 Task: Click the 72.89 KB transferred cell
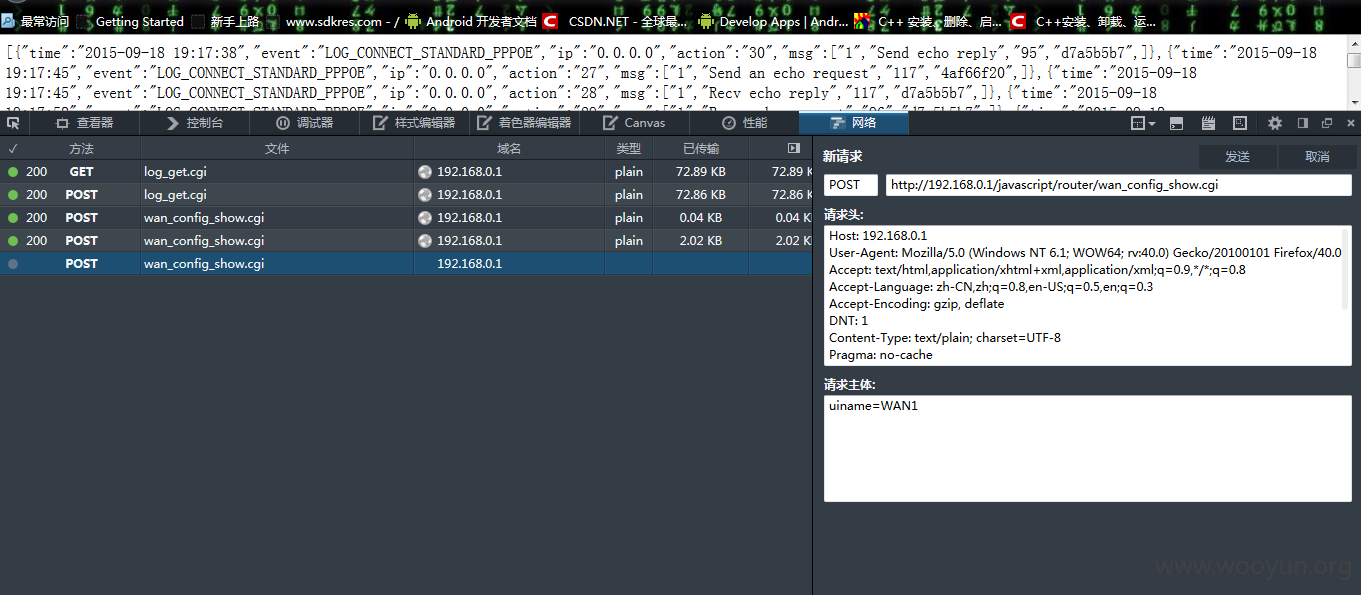click(700, 172)
